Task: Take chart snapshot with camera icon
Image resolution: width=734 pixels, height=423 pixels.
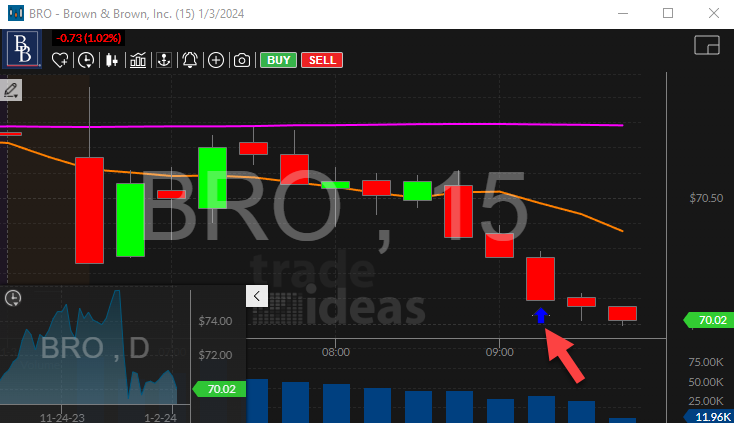Action: point(242,60)
